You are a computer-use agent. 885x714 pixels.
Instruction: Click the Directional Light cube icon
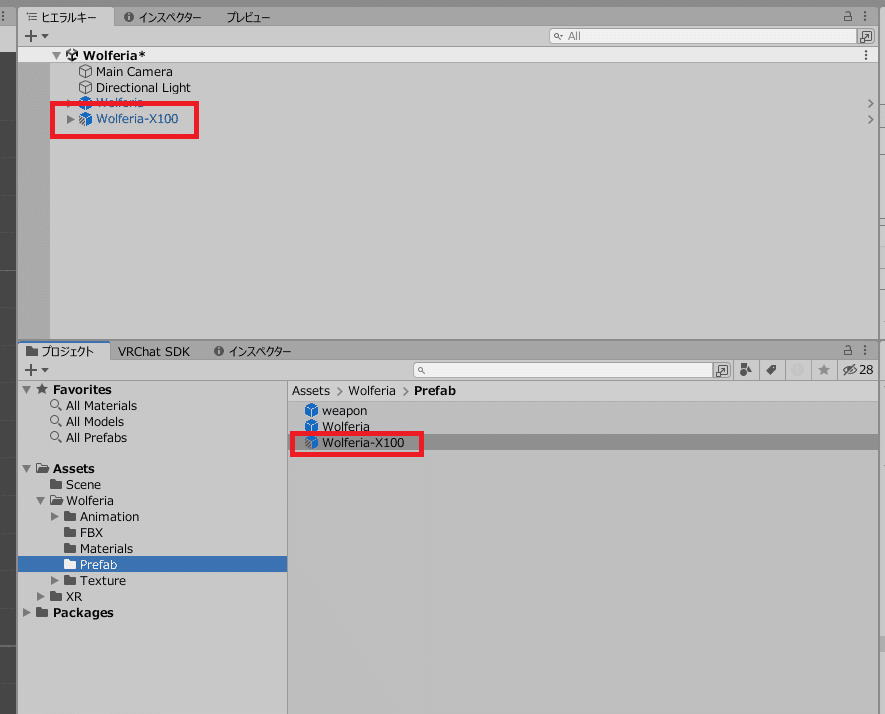85,87
